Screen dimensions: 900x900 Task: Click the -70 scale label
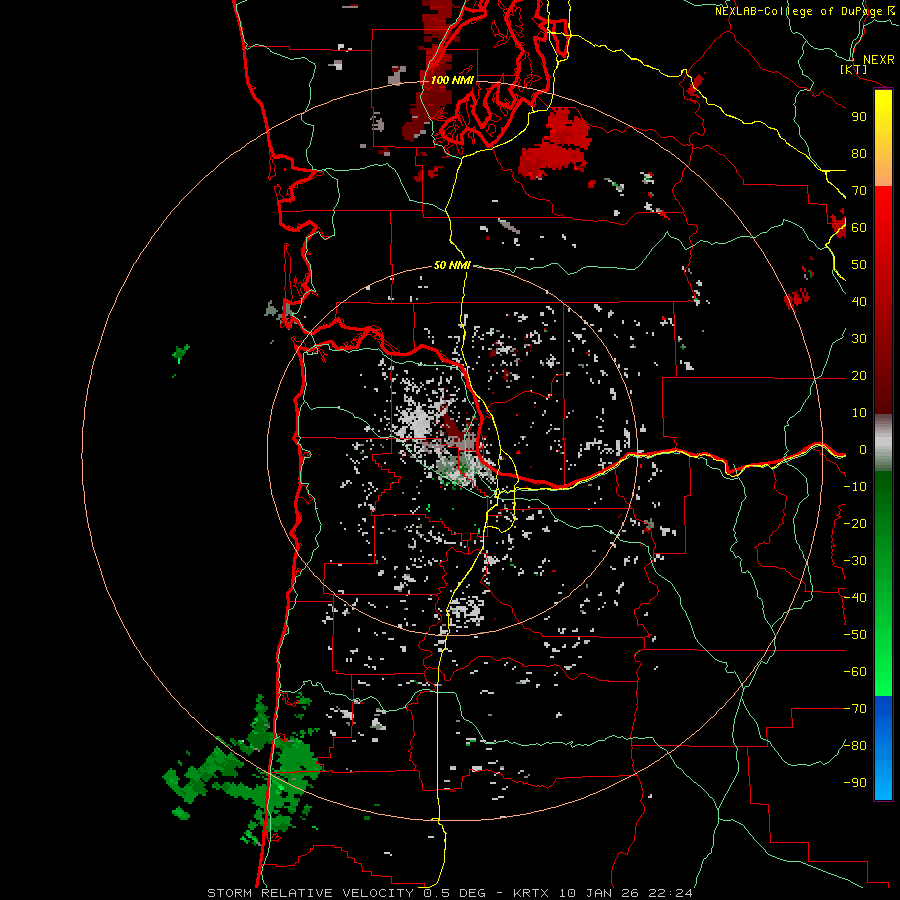coord(855,709)
